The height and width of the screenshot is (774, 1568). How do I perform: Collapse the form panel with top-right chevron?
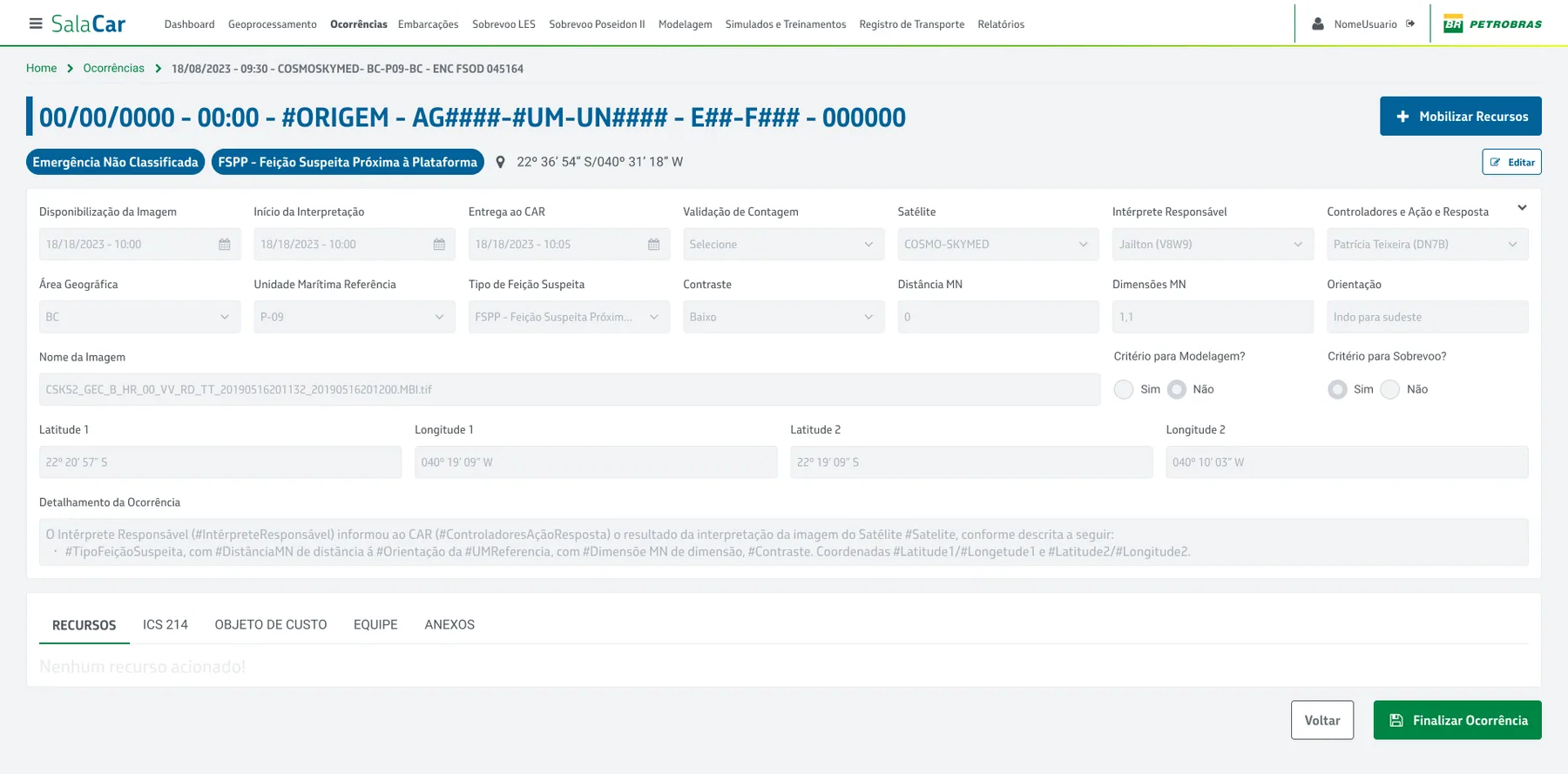coord(1522,207)
